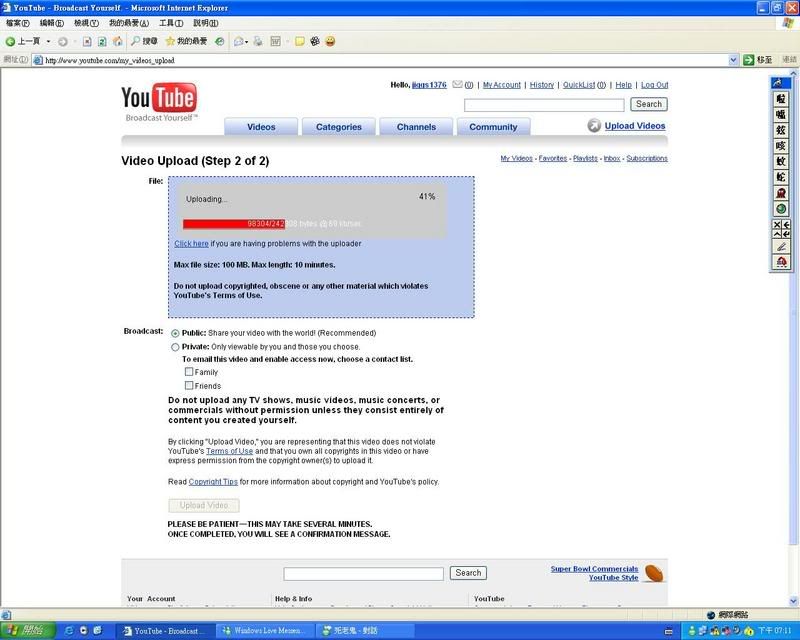This screenshot has width=800, height=640.
Task: Open the 編輯(E) Edit menu
Action: (52, 23)
